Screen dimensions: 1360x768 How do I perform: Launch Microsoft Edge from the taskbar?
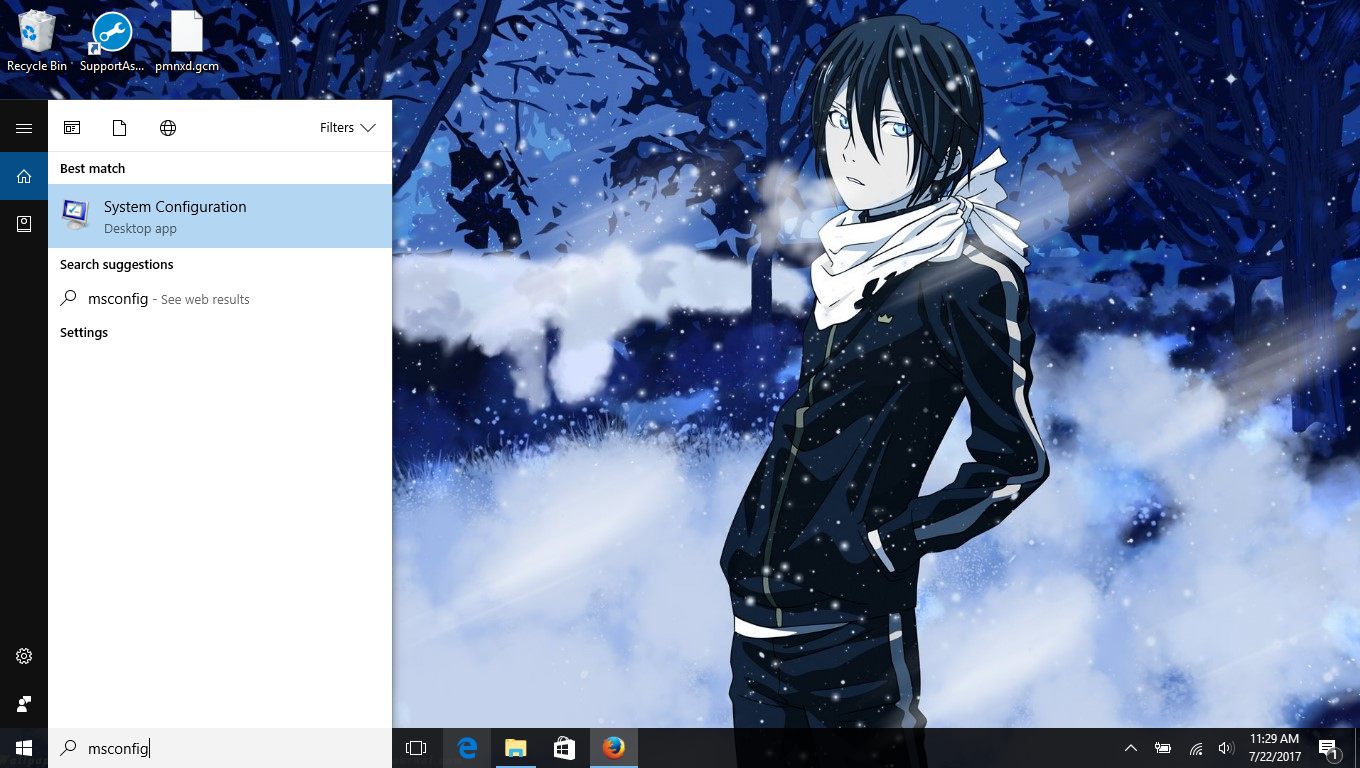(466, 748)
